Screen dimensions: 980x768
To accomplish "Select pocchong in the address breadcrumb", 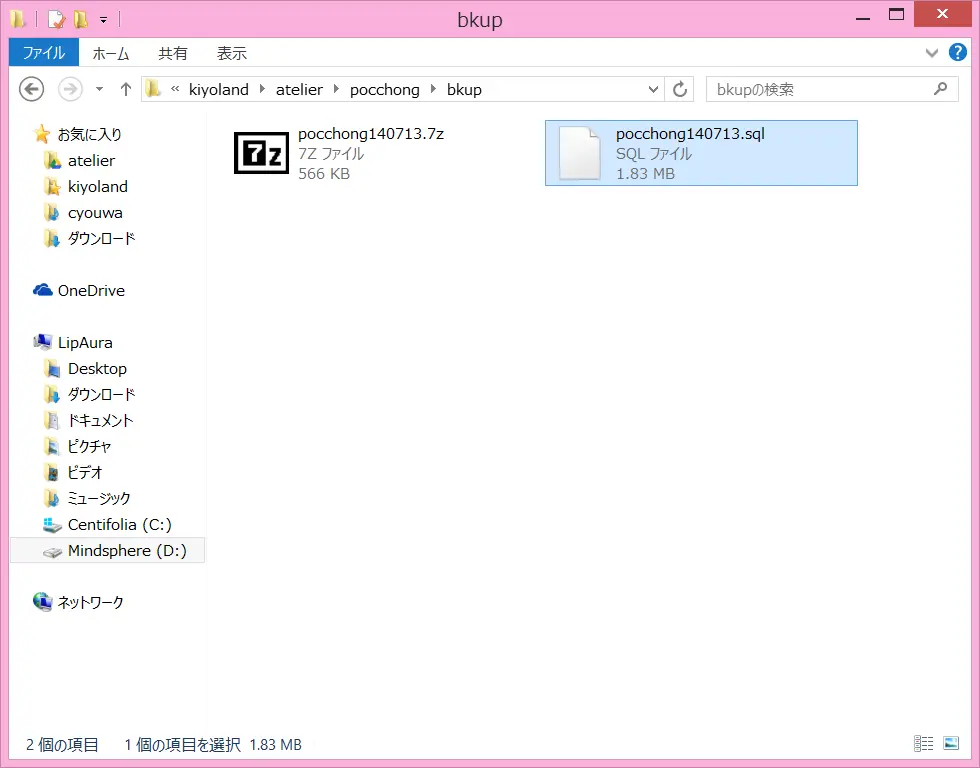I will [x=384, y=89].
